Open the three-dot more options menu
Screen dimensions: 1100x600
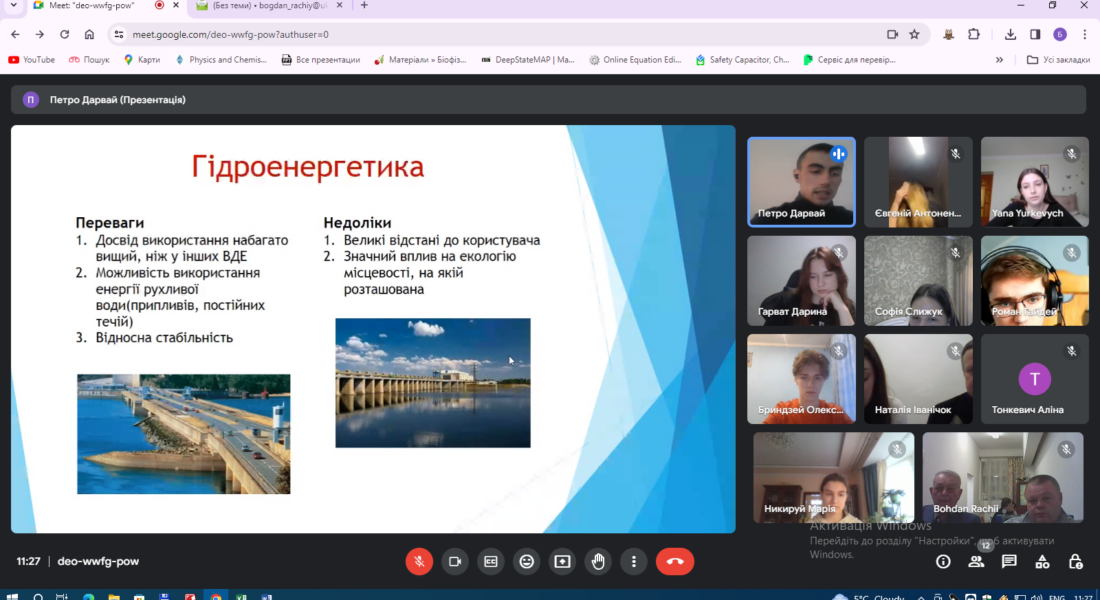pyautogui.click(x=634, y=561)
